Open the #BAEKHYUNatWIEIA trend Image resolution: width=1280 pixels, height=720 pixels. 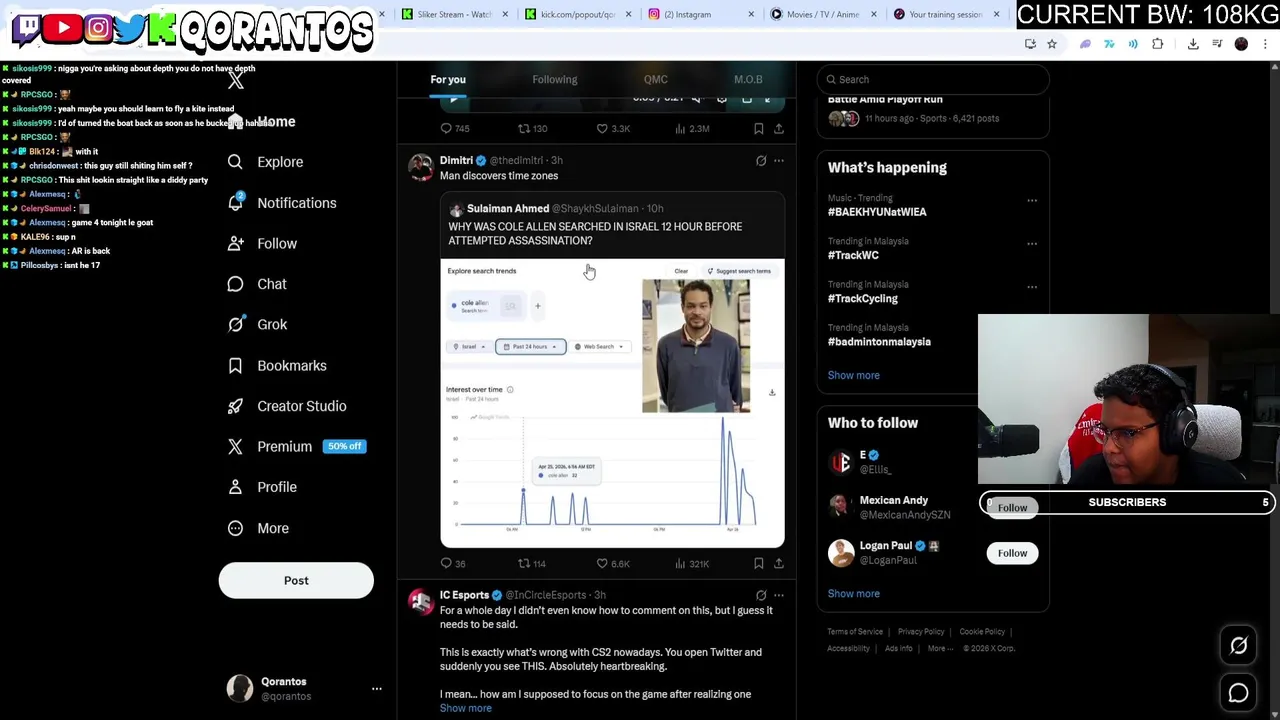coord(877,212)
